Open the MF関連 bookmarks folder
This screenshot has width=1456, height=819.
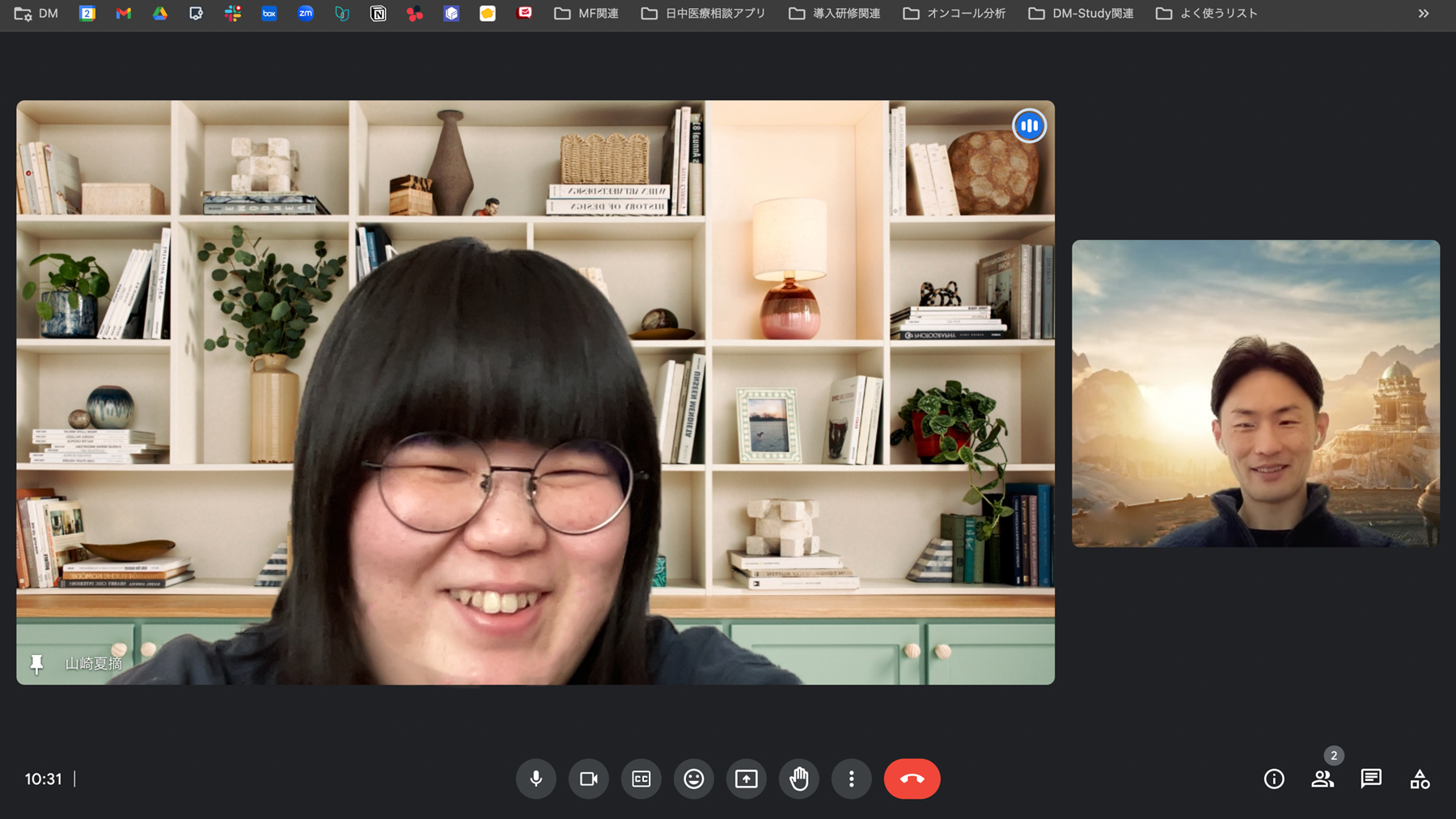tap(586, 14)
